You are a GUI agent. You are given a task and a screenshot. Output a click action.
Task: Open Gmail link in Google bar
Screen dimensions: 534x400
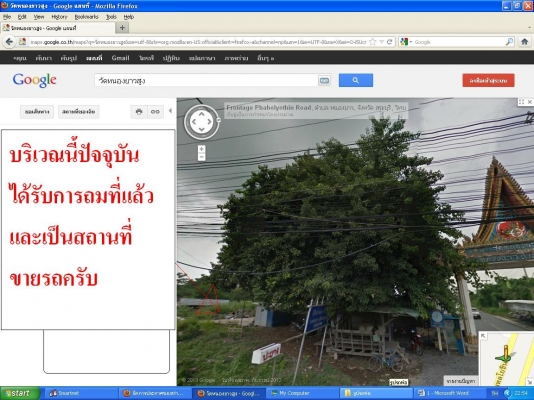(x=121, y=58)
